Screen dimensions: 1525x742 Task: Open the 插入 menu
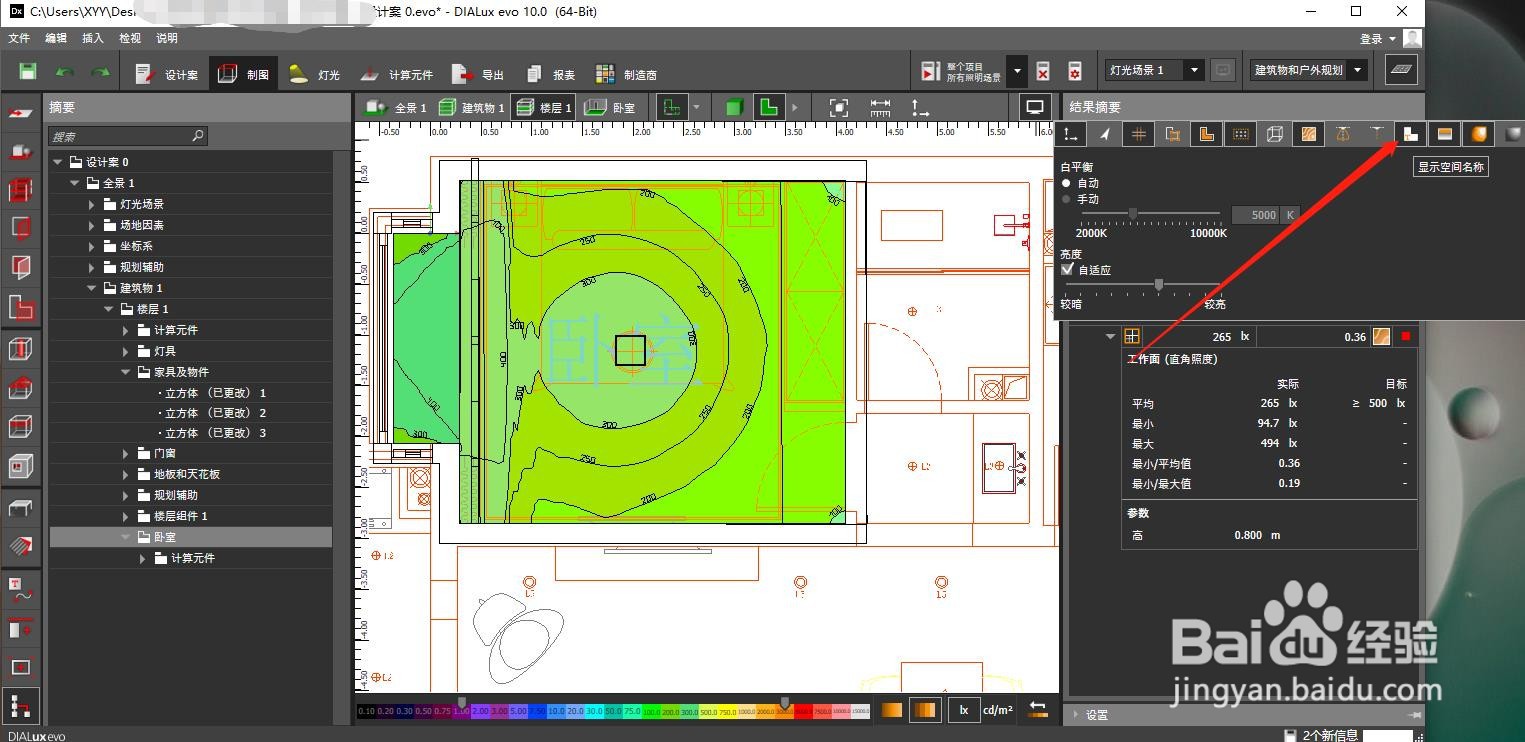[93, 38]
